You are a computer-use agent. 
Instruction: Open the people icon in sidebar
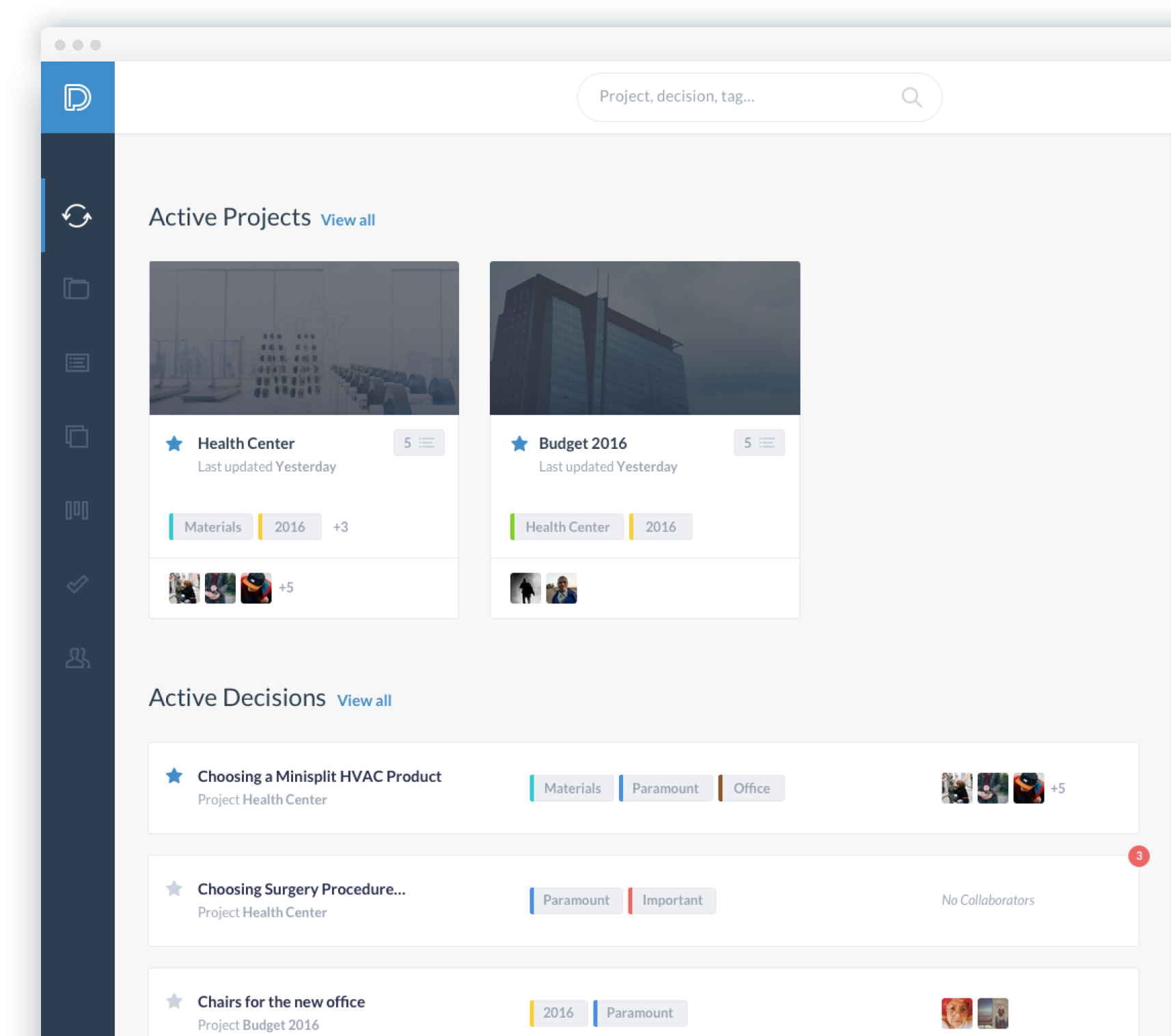pyautogui.click(x=77, y=657)
